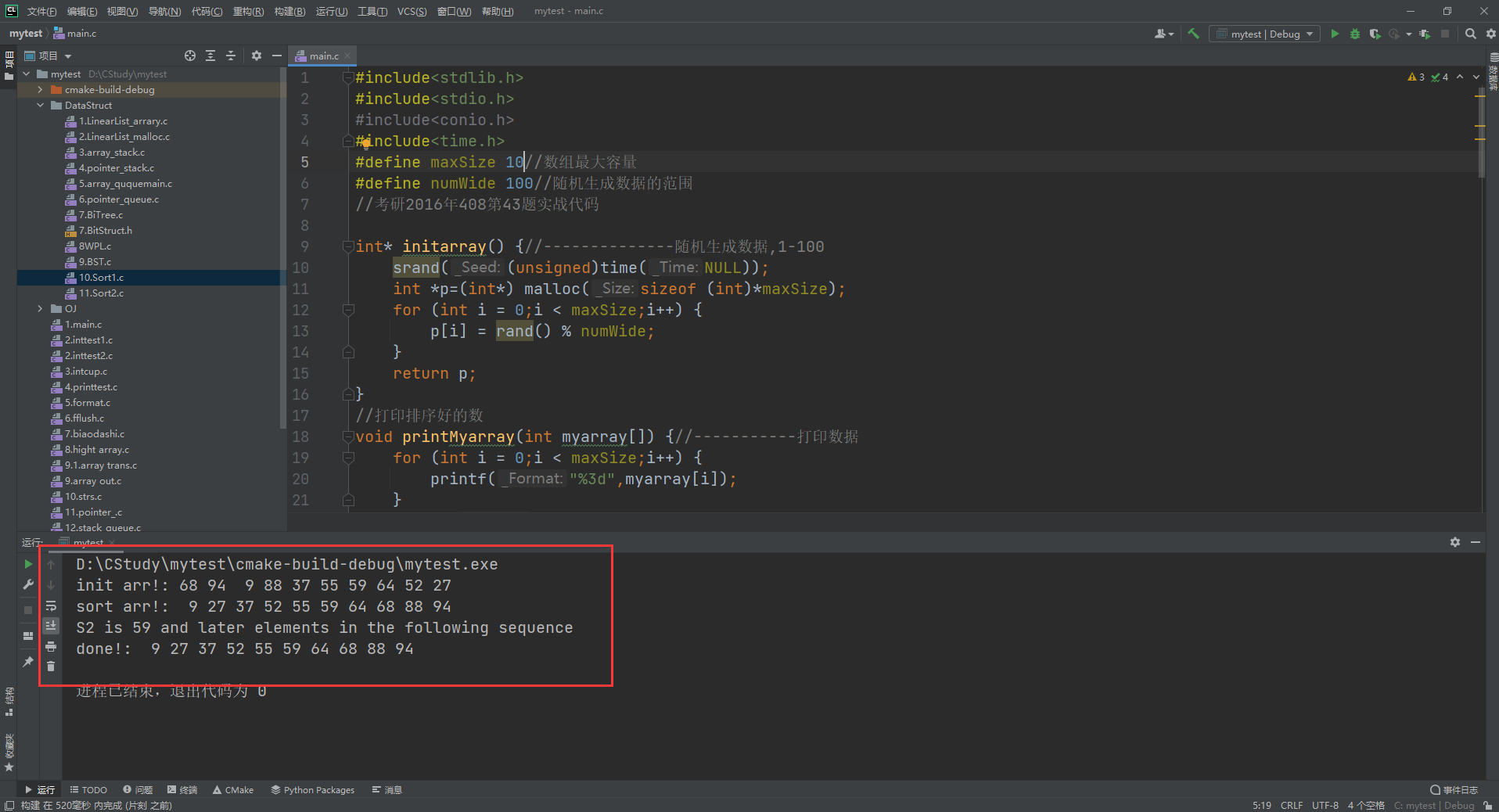Click the main.c breadcrumb in navigation bar
Screen dimensions: 1499x812
[75, 34]
